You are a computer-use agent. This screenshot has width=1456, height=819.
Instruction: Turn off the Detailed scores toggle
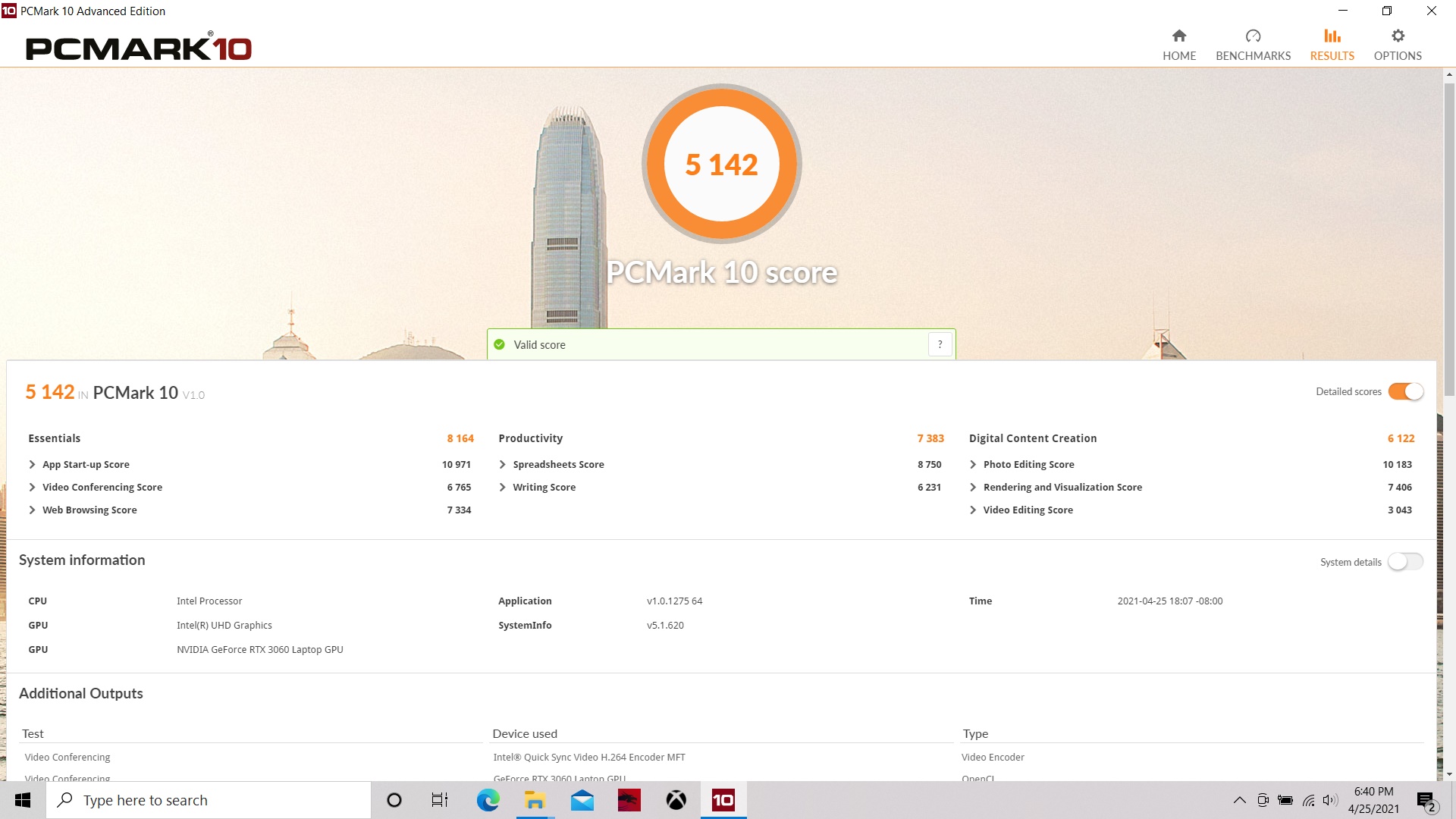point(1405,391)
